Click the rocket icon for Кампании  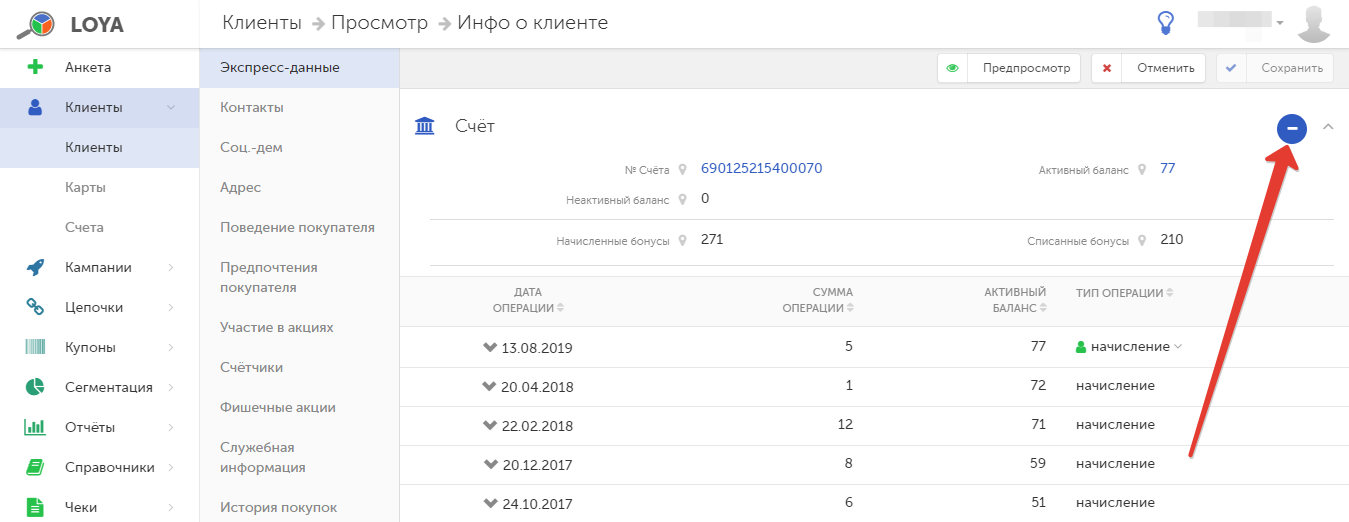[35, 267]
